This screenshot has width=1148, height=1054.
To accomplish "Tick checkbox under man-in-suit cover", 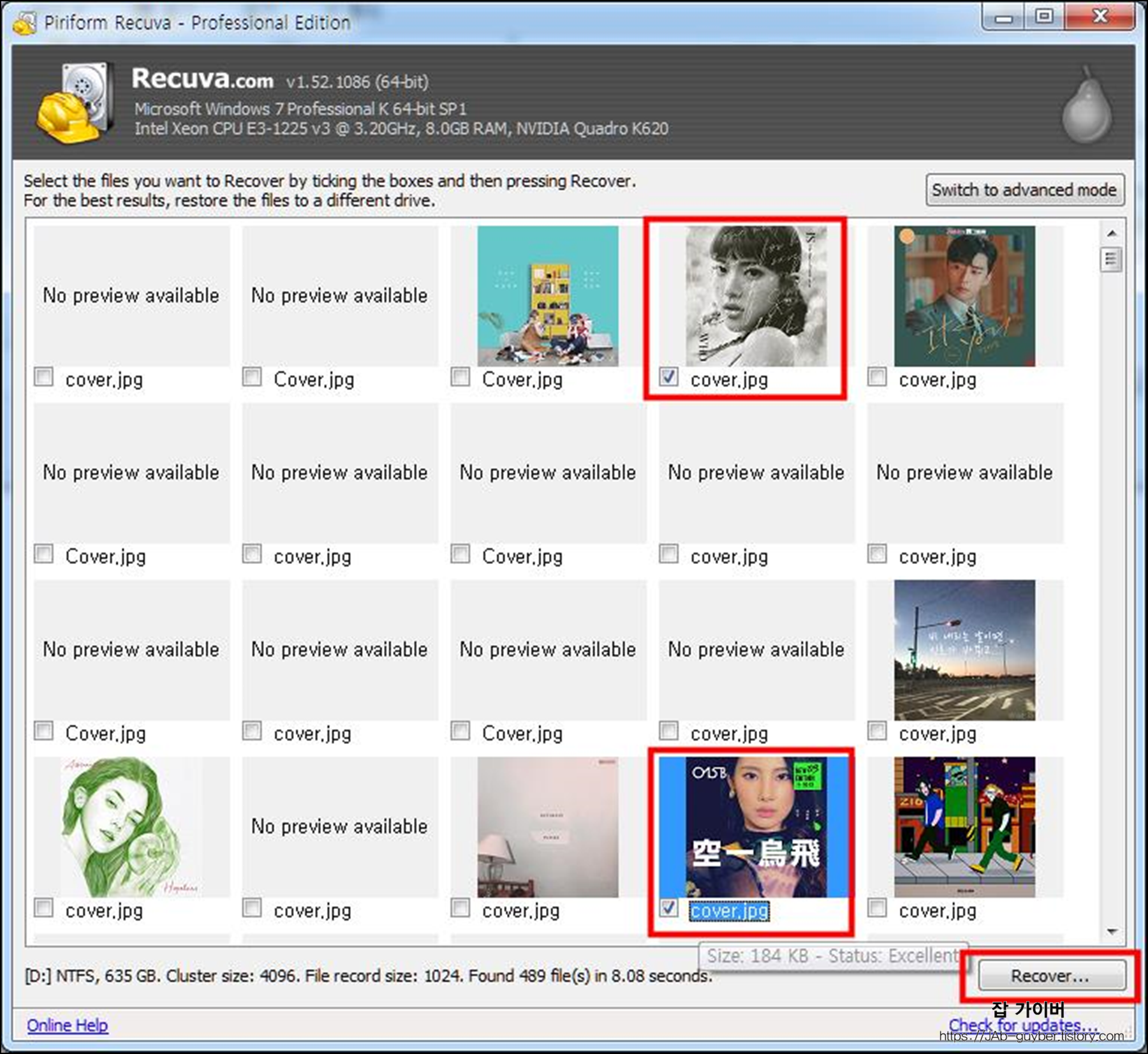I will tap(877, 376).
